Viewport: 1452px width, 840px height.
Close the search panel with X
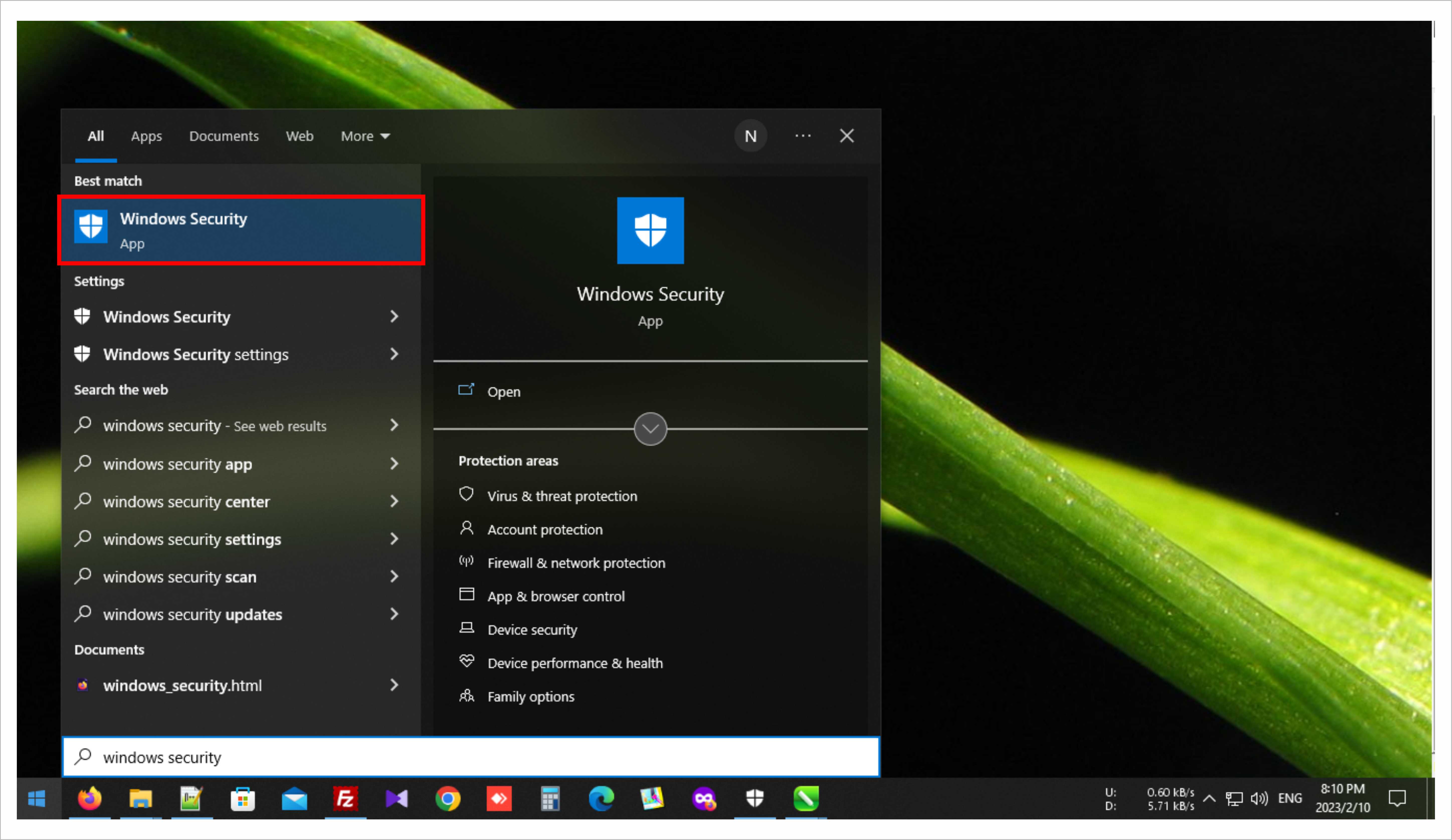(846, 136)
